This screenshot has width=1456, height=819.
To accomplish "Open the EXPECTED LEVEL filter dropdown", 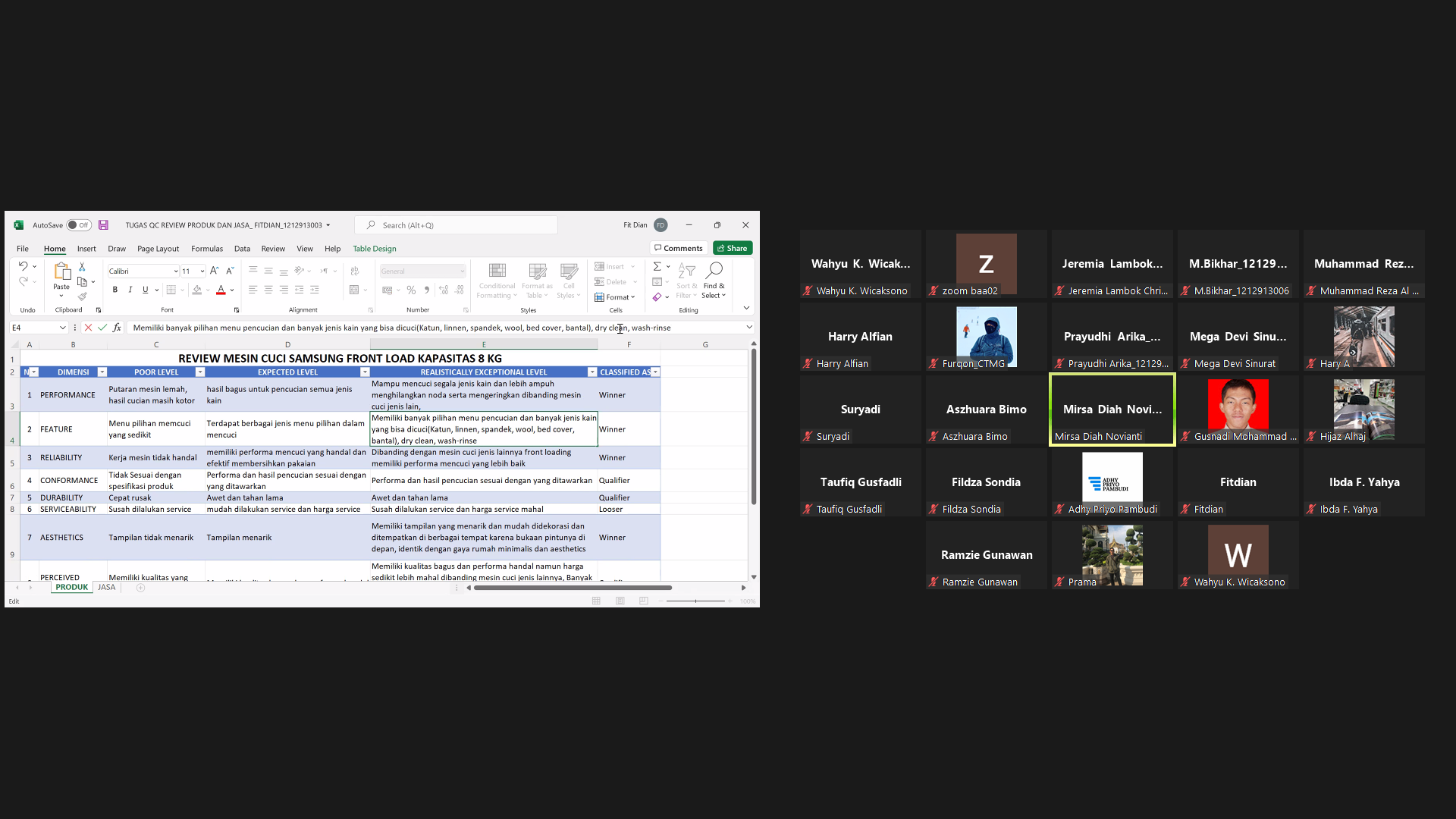I will pos(365,372).
